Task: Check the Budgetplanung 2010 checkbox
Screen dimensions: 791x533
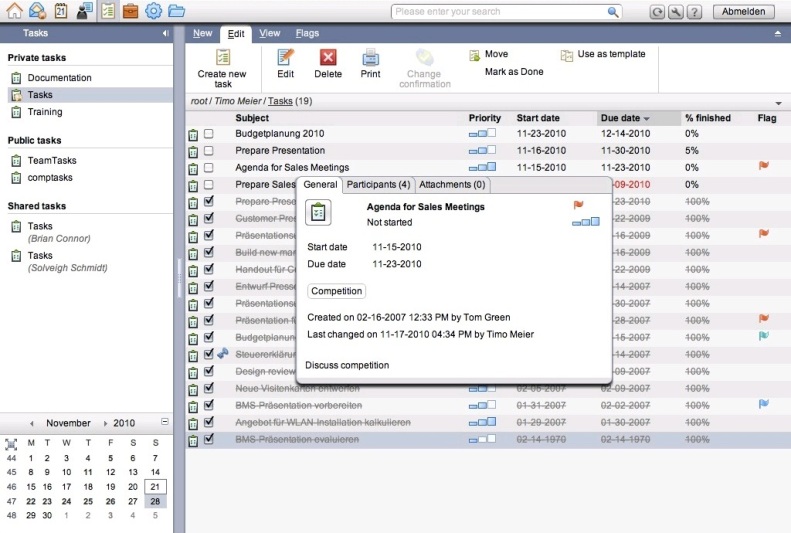Action: pyautogui.click(x=208, y=134)
